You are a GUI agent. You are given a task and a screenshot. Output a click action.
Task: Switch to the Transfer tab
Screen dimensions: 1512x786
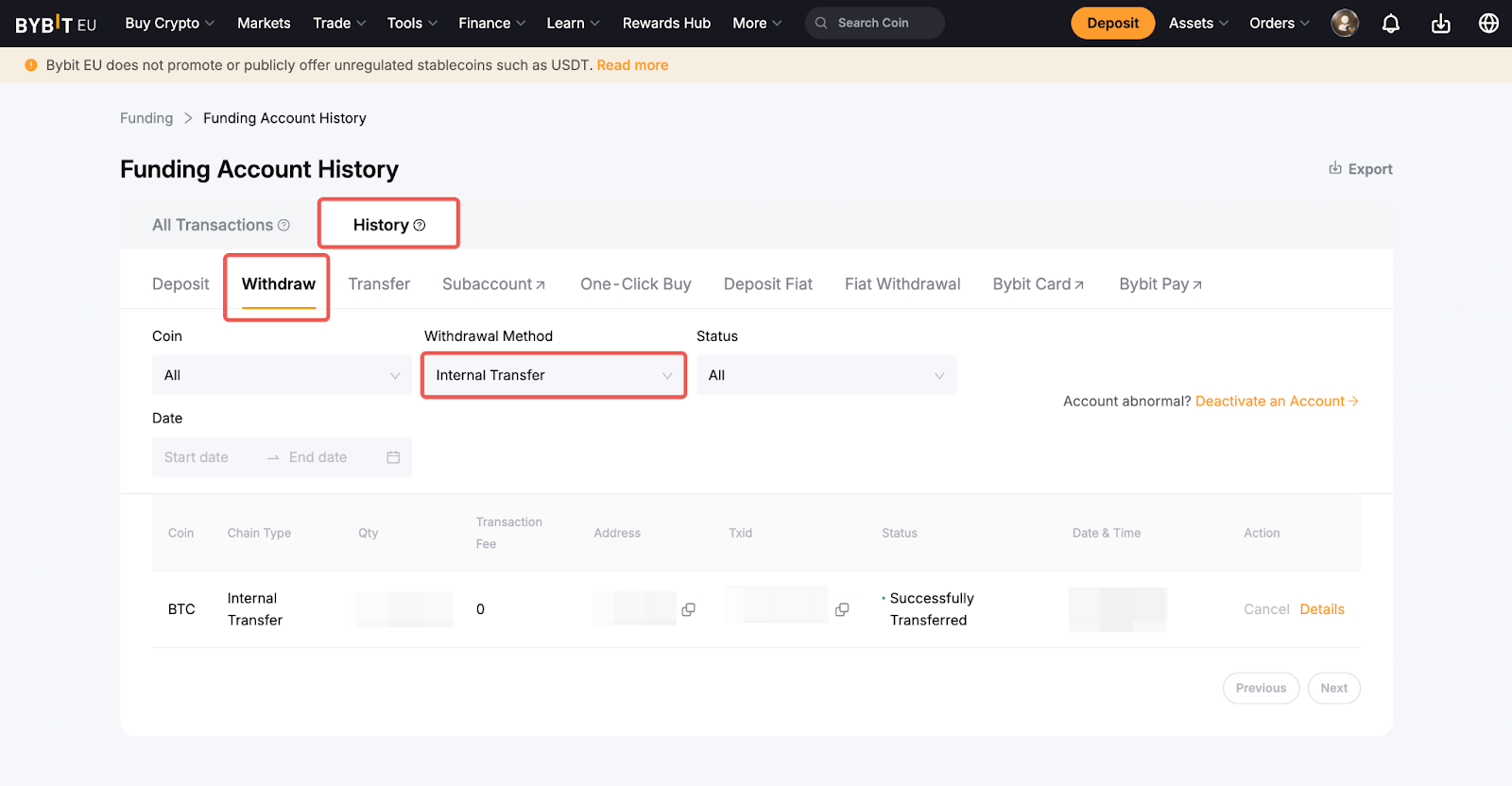pos(379,284)
